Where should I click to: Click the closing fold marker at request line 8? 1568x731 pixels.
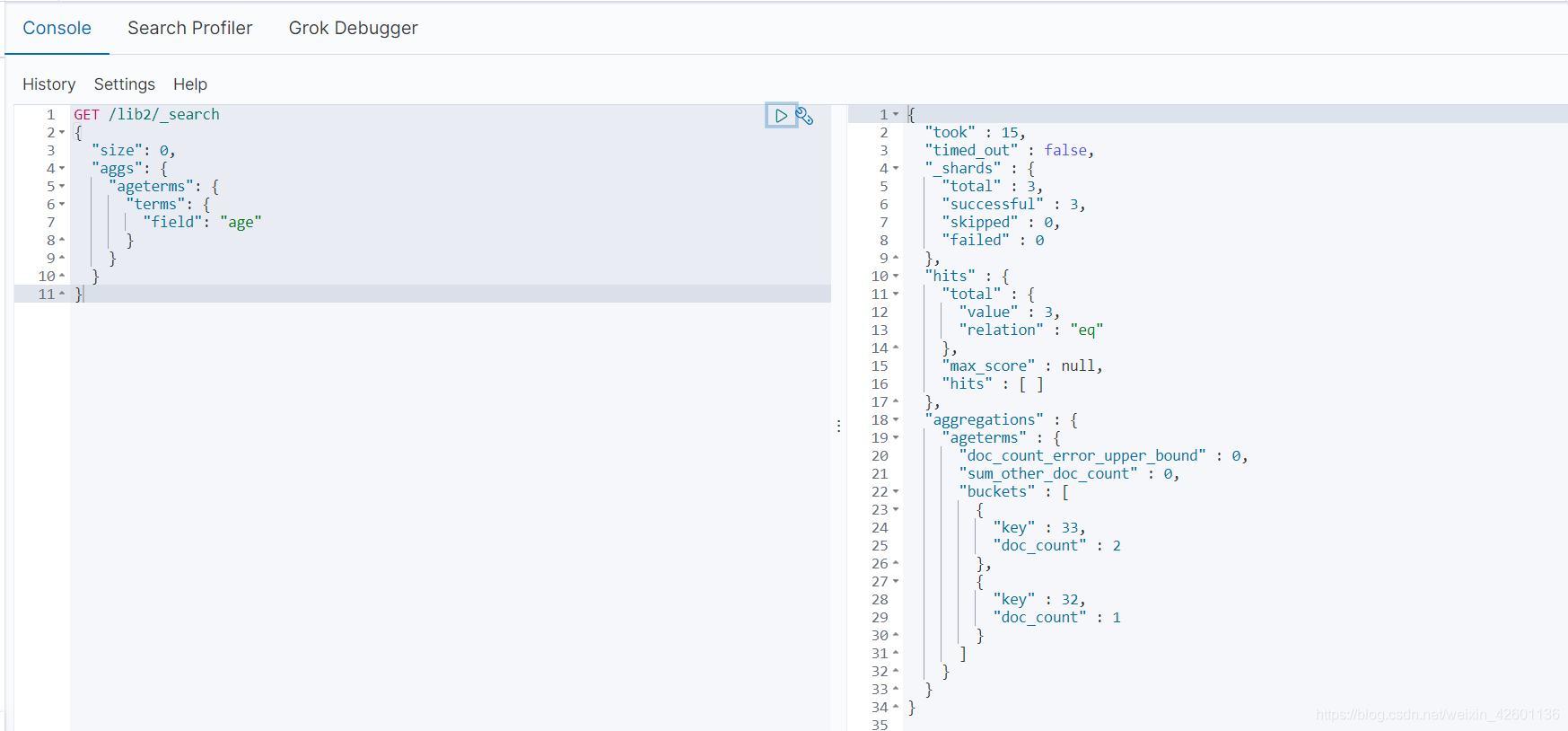(x=62, y=240)
